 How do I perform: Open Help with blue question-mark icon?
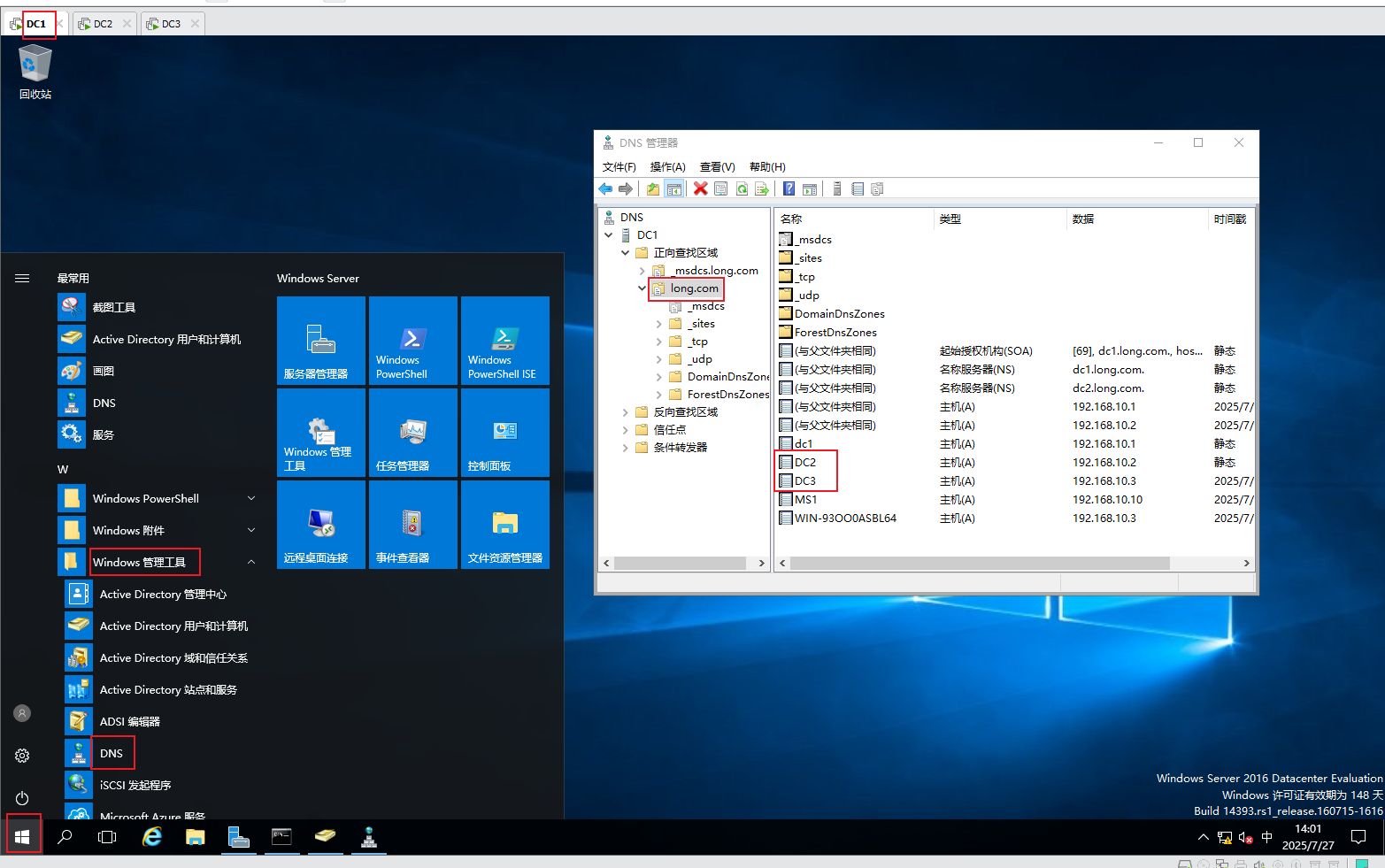[789, 188]
